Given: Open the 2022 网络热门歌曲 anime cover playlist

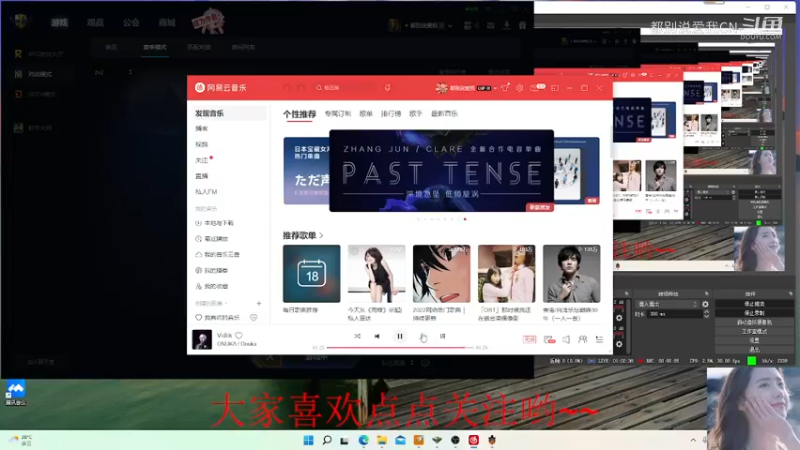Looking at the screenshot, I should pos(441,274).
